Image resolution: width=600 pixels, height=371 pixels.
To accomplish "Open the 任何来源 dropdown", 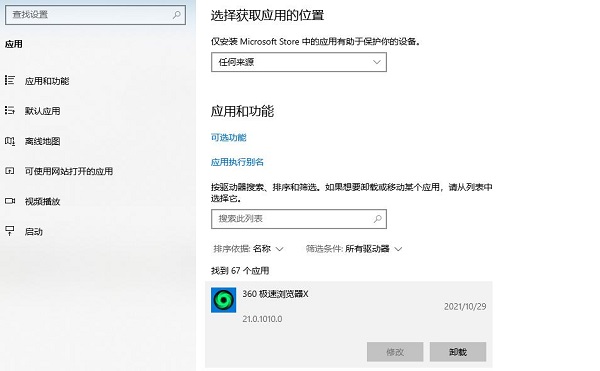I will point(298,62).
